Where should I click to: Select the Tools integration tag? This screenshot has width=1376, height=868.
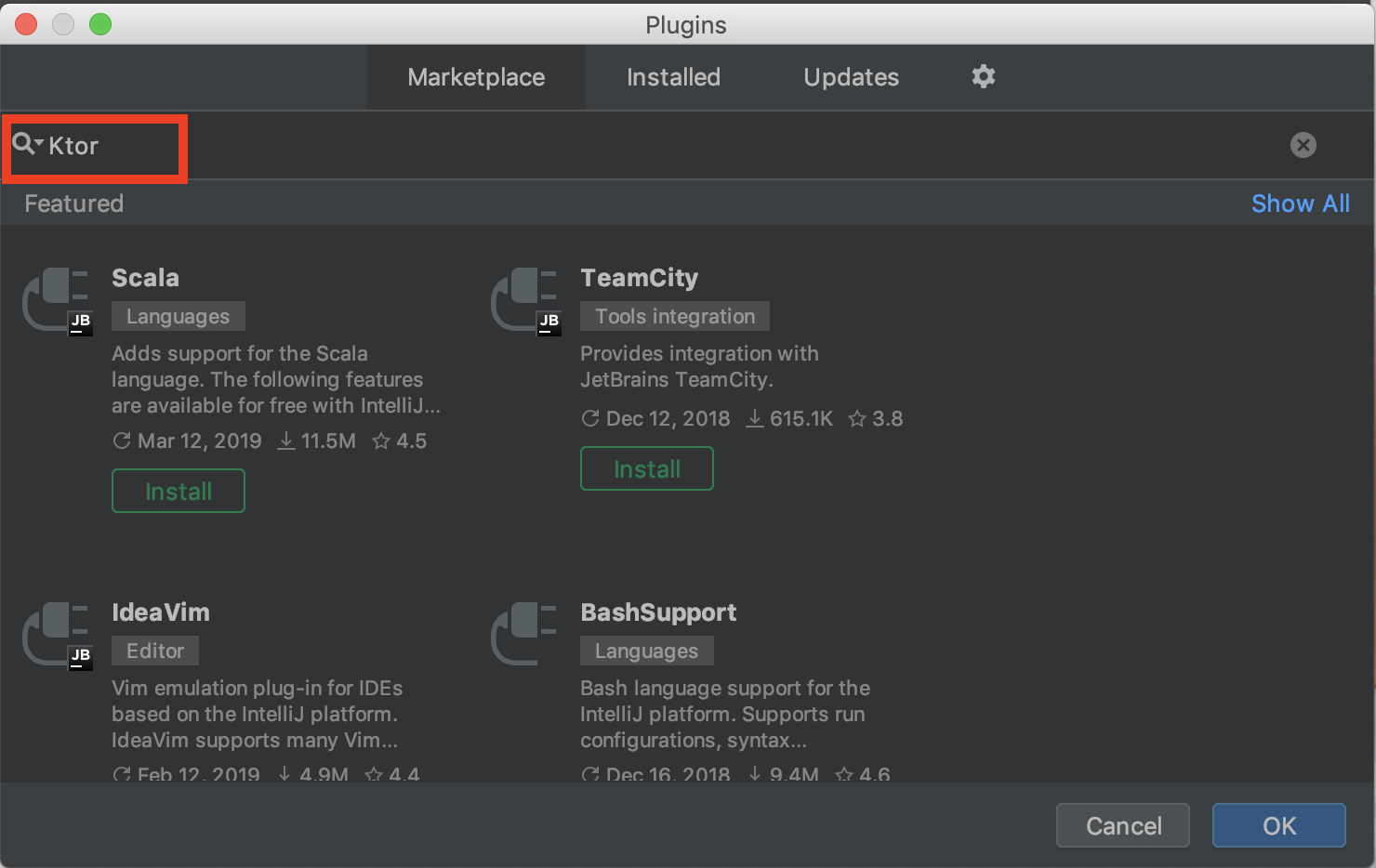(675, 317)
